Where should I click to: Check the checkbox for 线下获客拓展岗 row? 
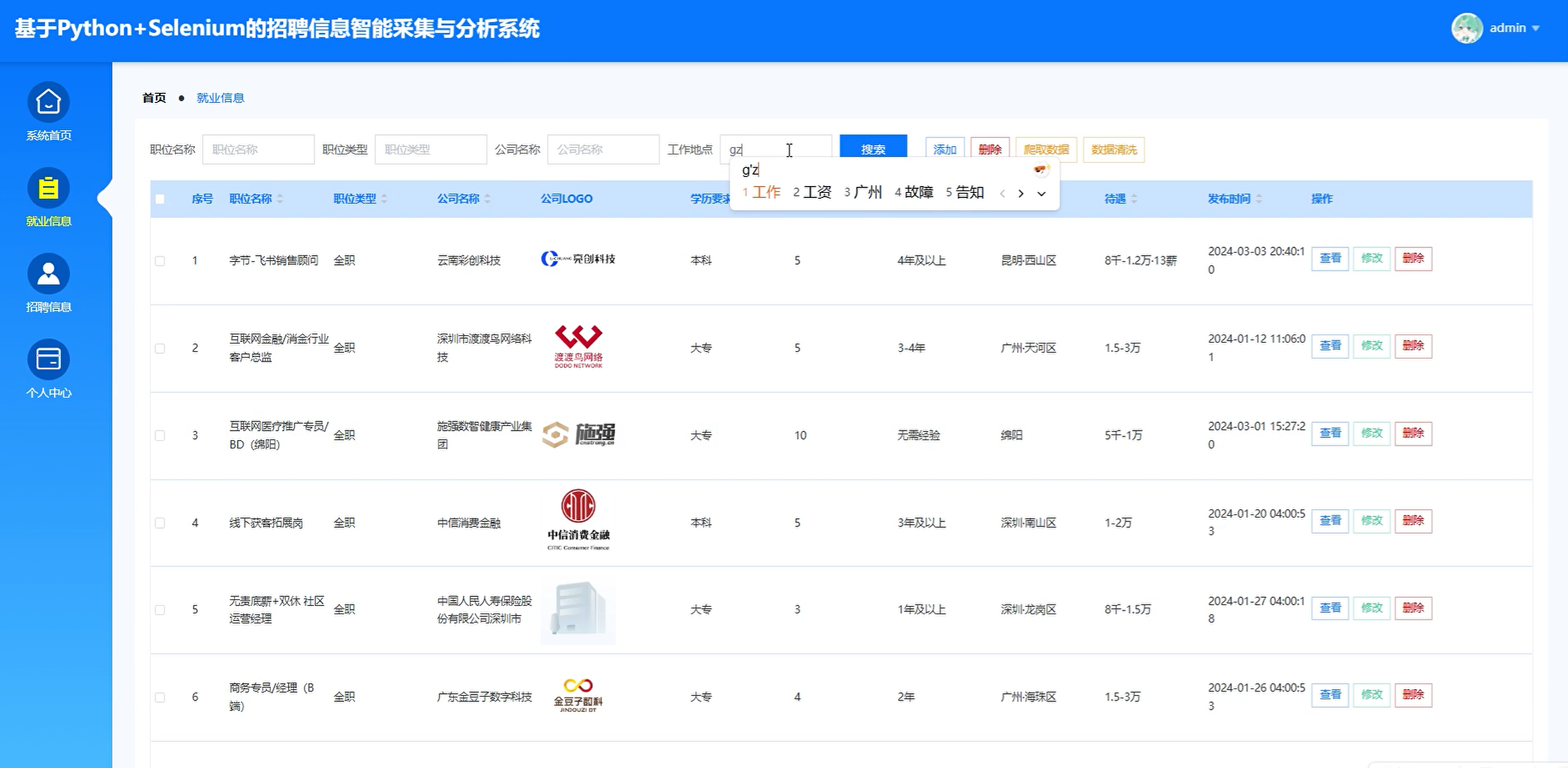click(160, 523)
